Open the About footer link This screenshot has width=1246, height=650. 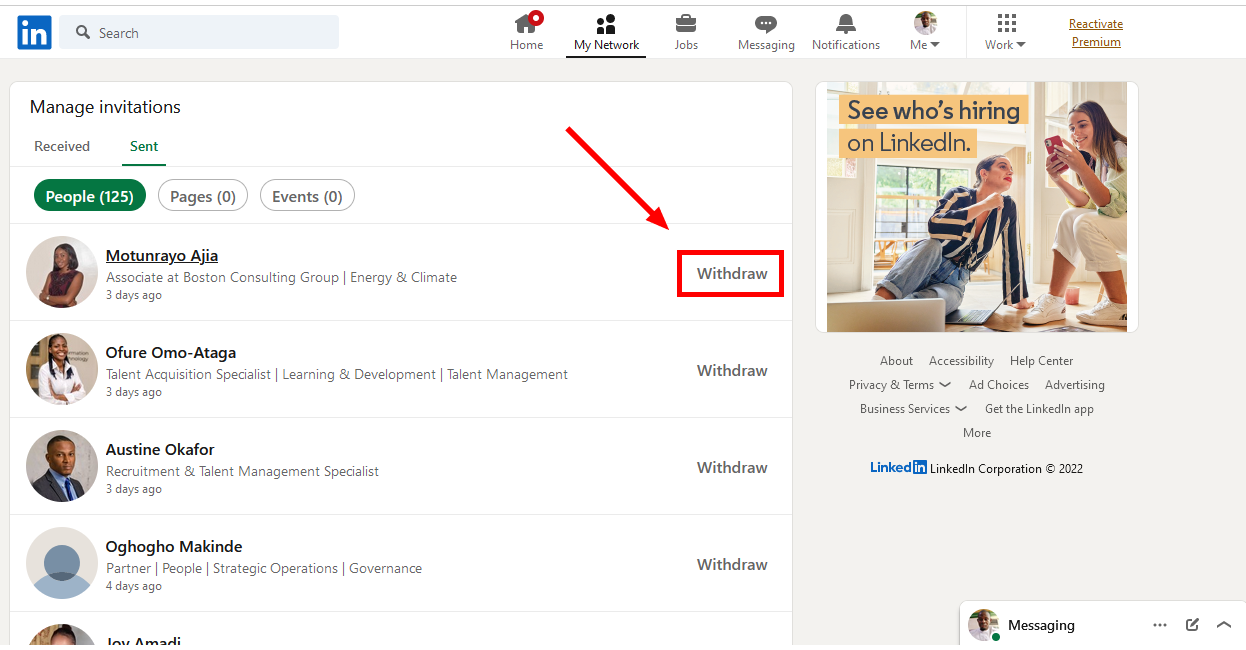tap(896, 361)
